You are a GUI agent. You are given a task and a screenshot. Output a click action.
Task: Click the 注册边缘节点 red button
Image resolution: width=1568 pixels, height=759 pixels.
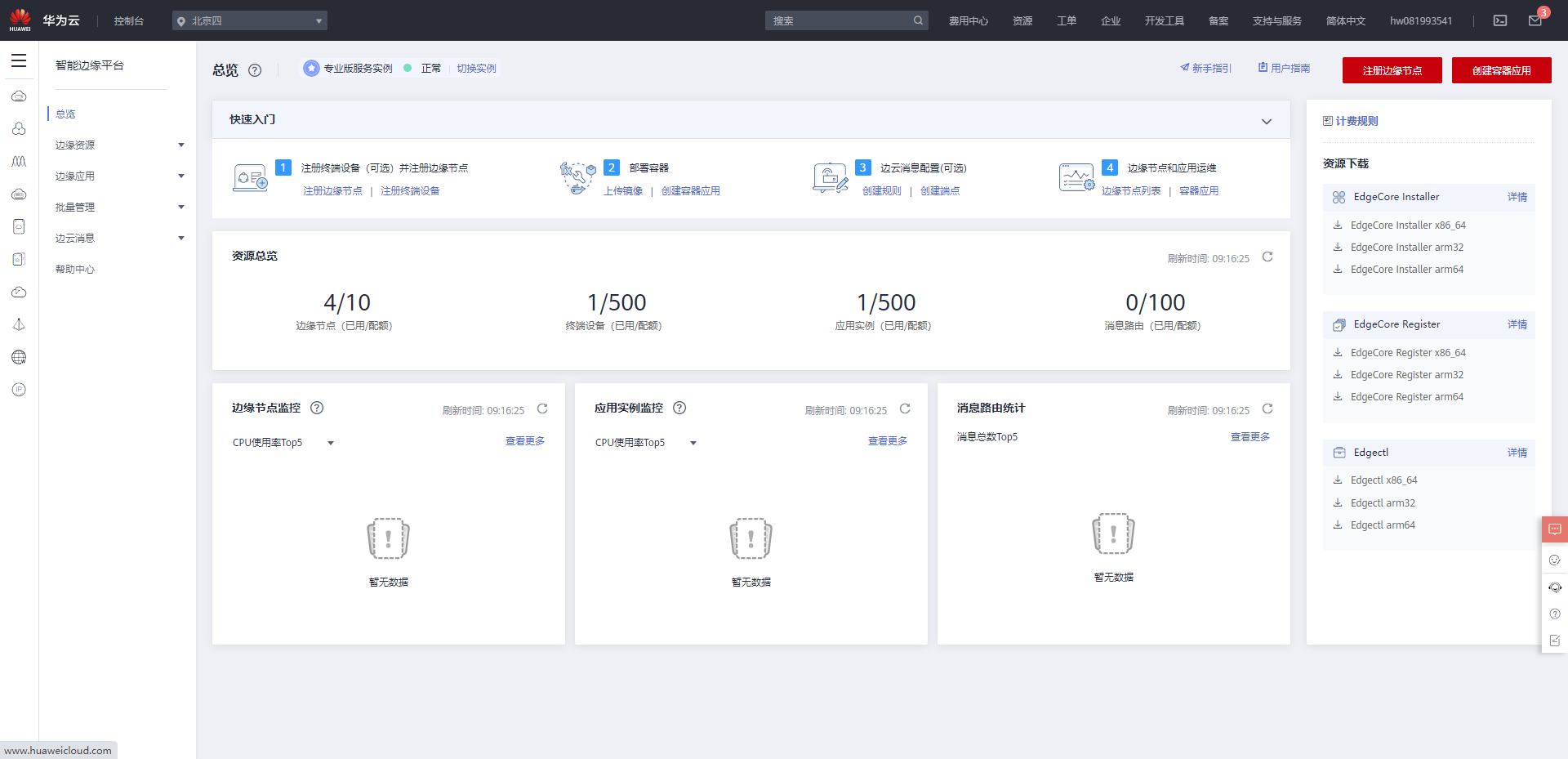1392,70
